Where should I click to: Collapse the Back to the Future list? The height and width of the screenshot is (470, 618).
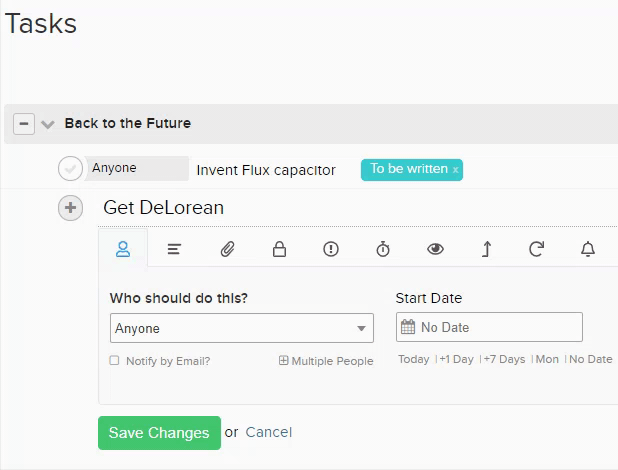click(x=24, y=124)
